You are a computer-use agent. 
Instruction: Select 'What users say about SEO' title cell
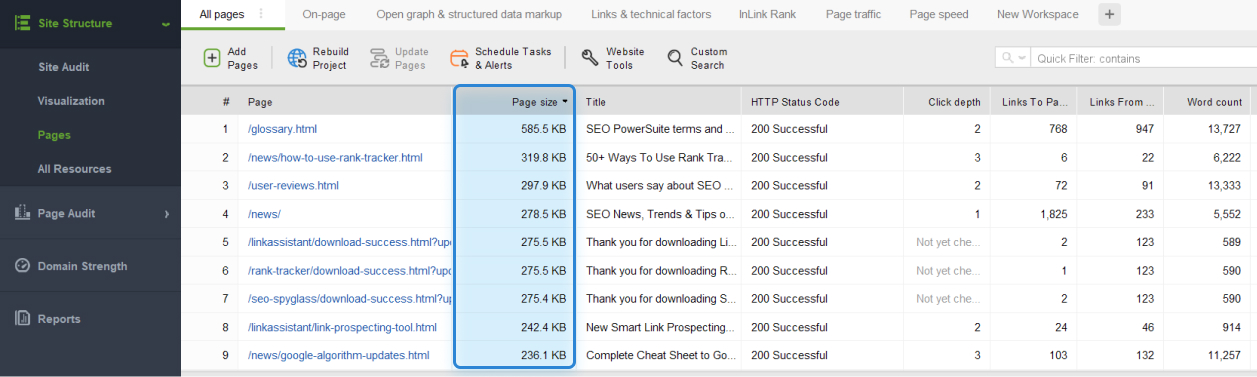pyautogui.click(x=661, y=186)
